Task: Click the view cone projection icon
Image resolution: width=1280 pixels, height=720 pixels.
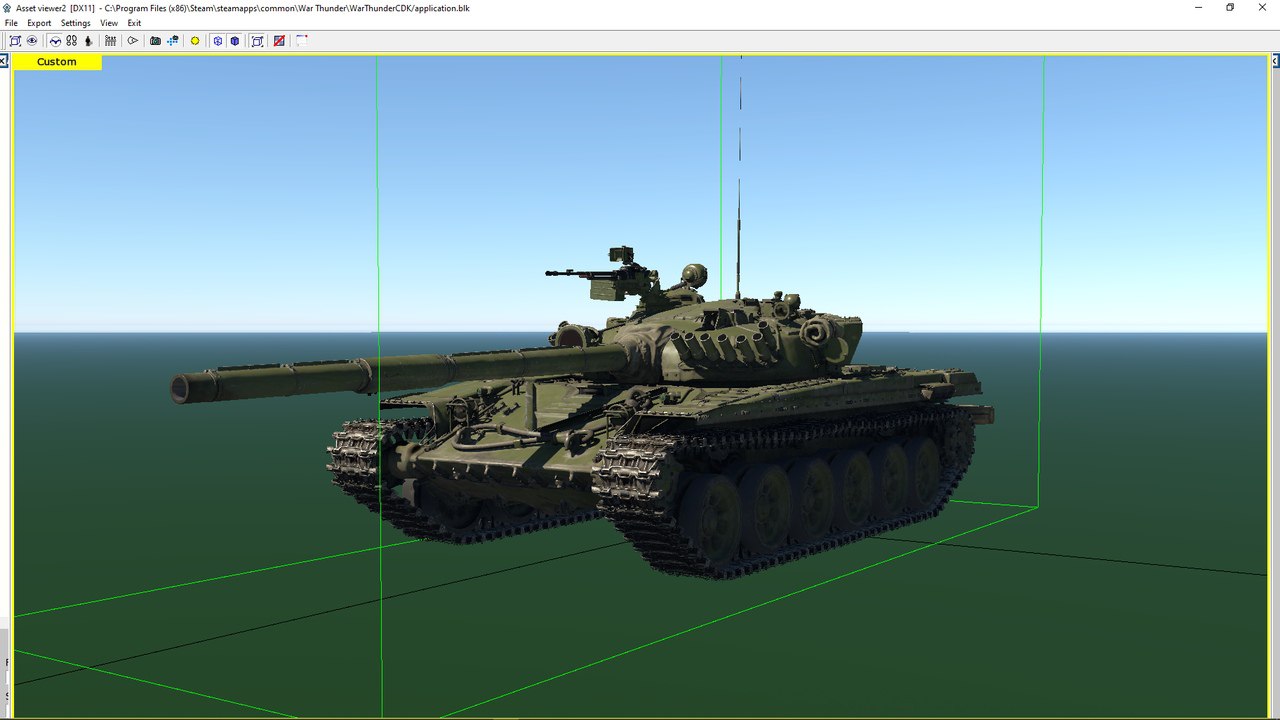Action: pos(132,41)
